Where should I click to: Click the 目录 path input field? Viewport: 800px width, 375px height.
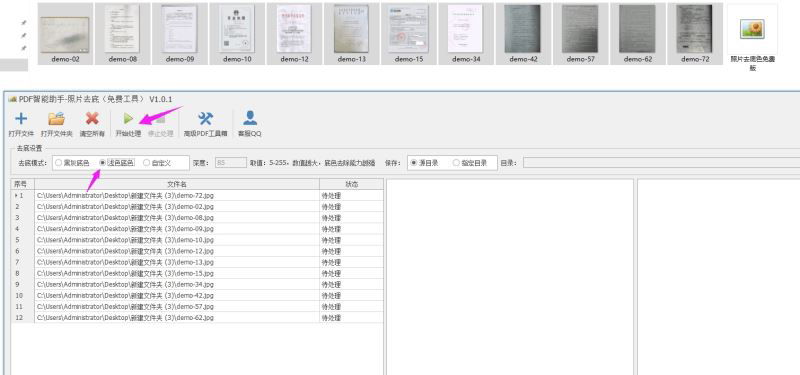[661, 163]
